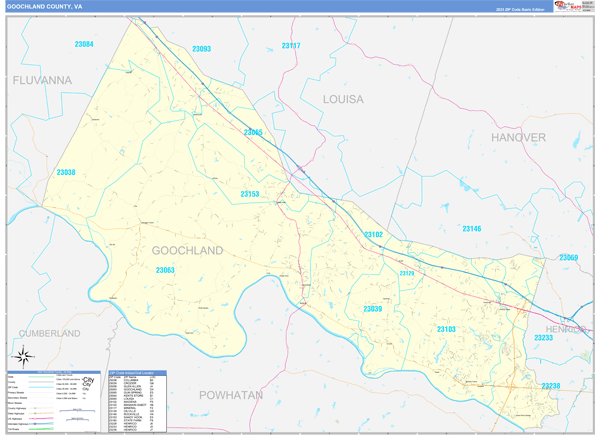Select ZIP code 23084 label

tap(84, 45)
